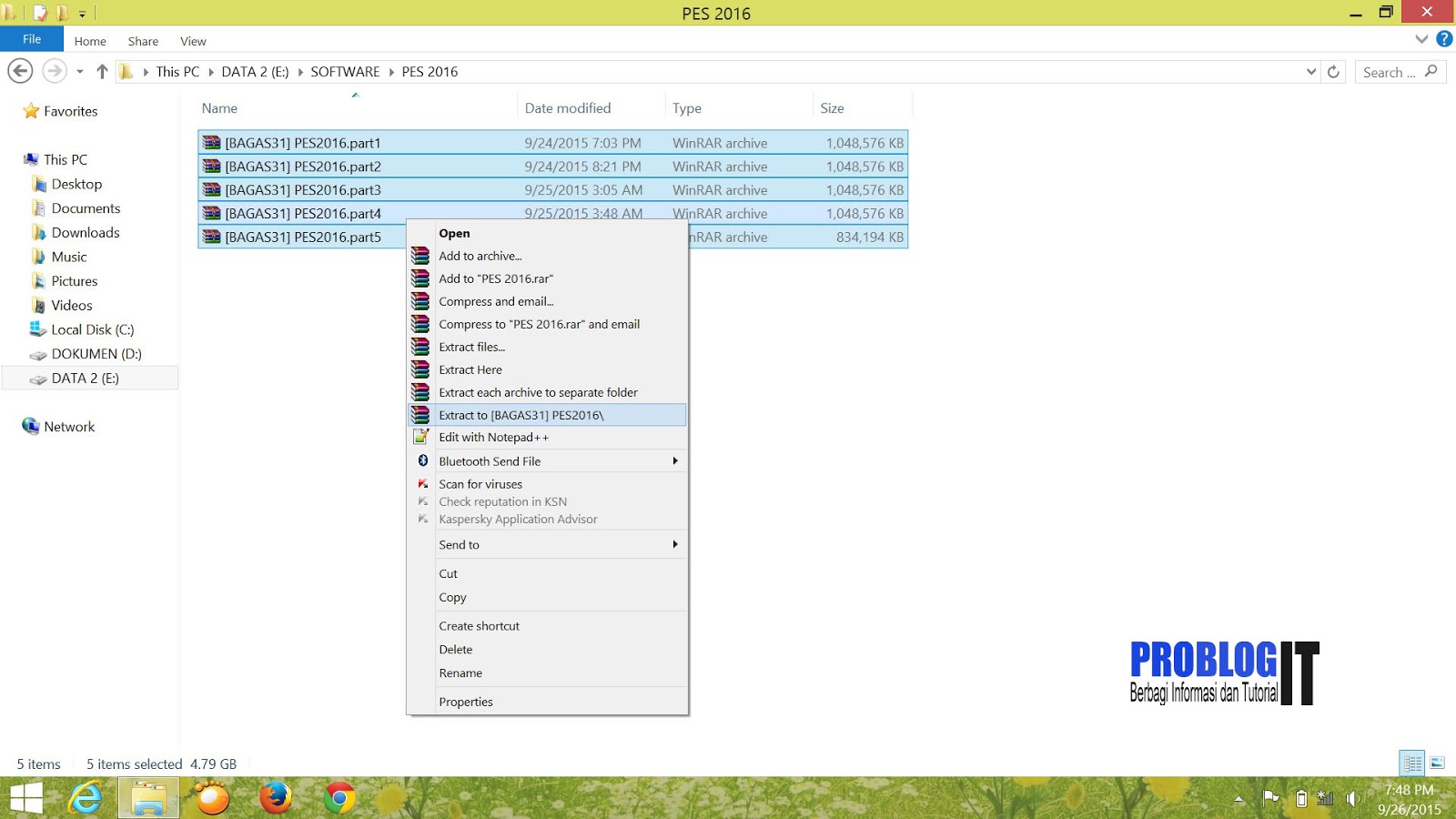Screen dimensions: 1456x819
Task: Click archive icon of PES2016.part3 file
Action: click(212, 190)
